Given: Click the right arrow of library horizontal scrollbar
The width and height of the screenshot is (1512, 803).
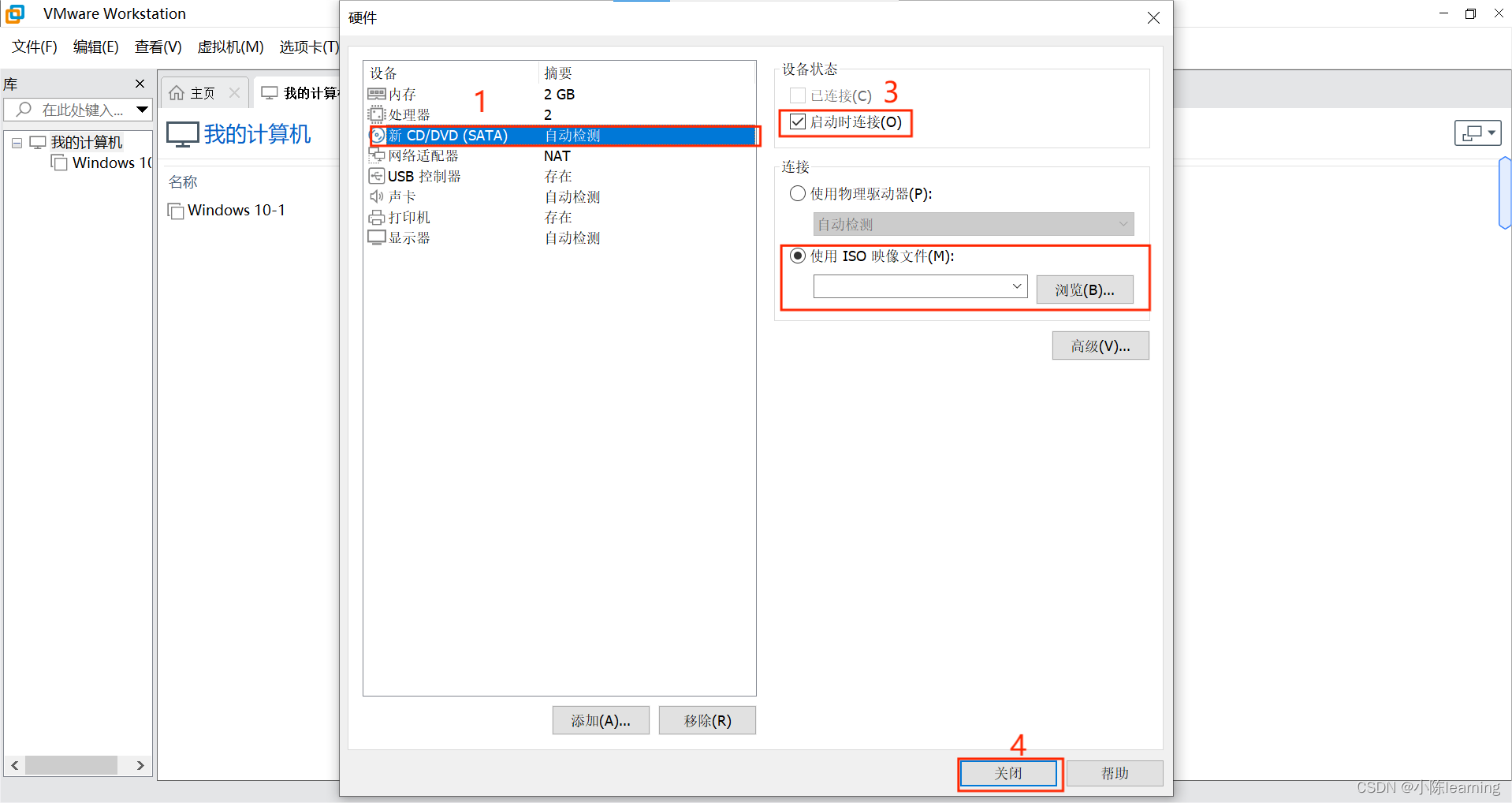Looking at the screenshot, I should point(140,765).
